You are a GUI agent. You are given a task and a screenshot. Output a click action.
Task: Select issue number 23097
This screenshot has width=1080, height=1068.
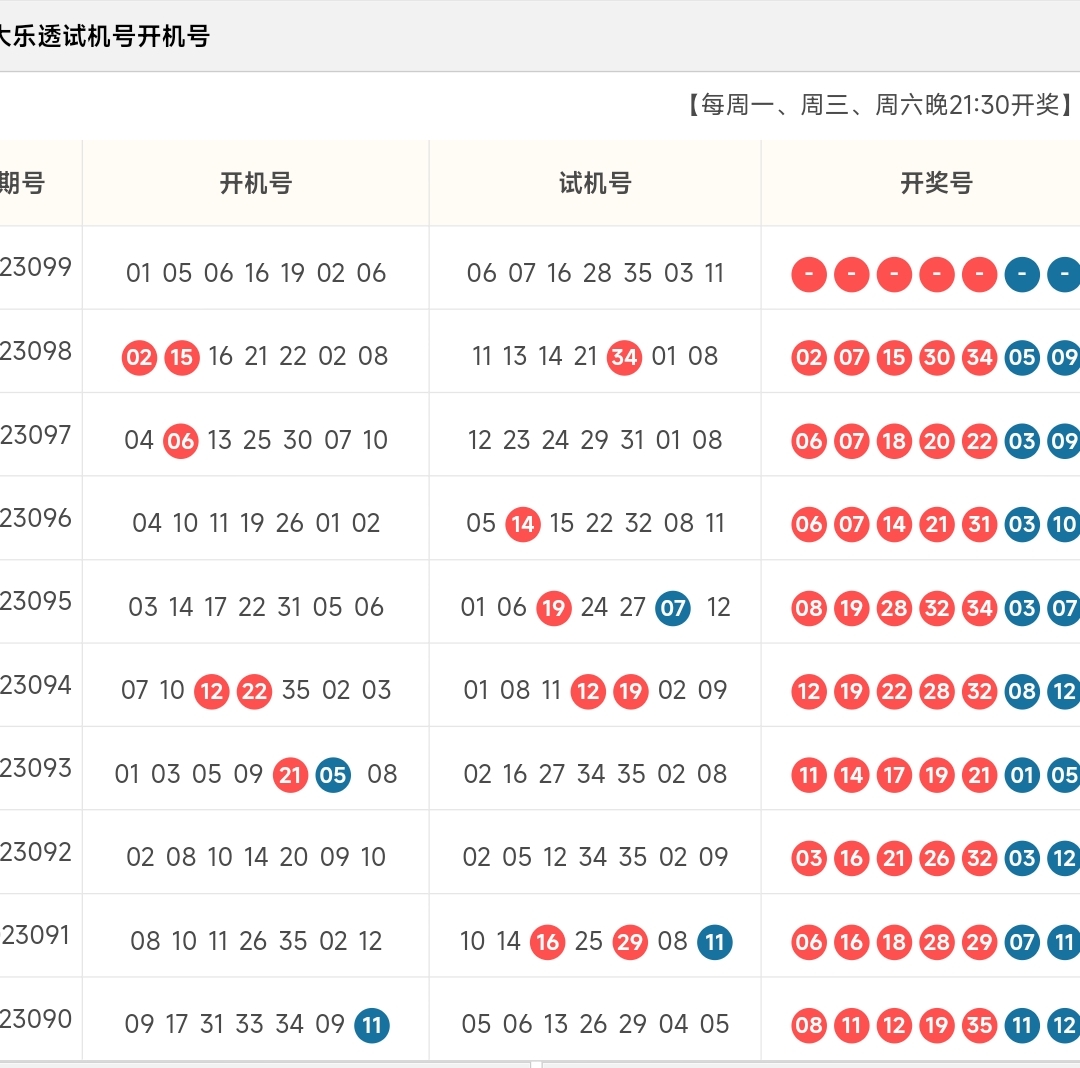click(36, 435)
